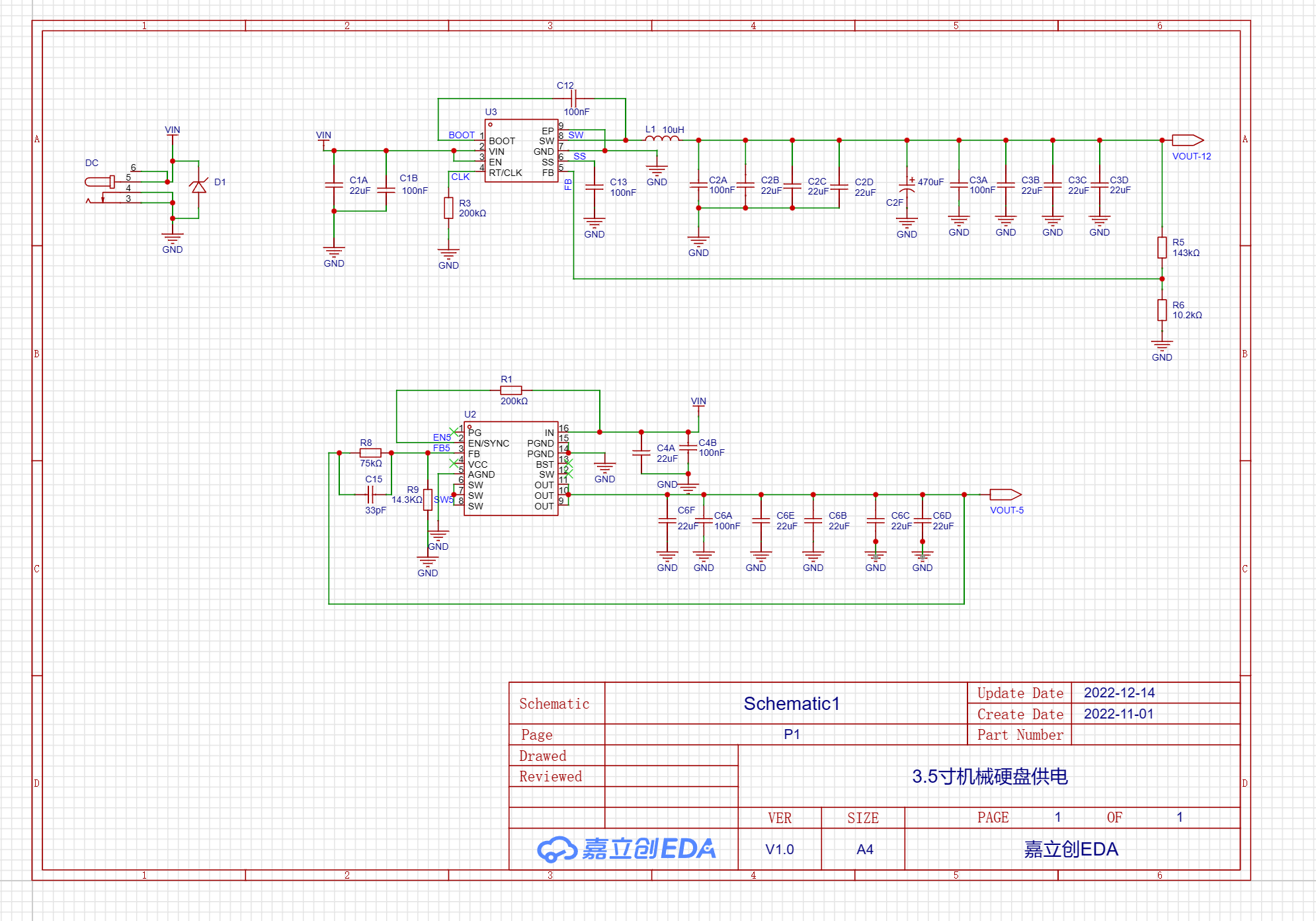Click the SW5 net label
Image resolution: width=1316 pixels, height=921 pixels.
click(x=444, y=500)
